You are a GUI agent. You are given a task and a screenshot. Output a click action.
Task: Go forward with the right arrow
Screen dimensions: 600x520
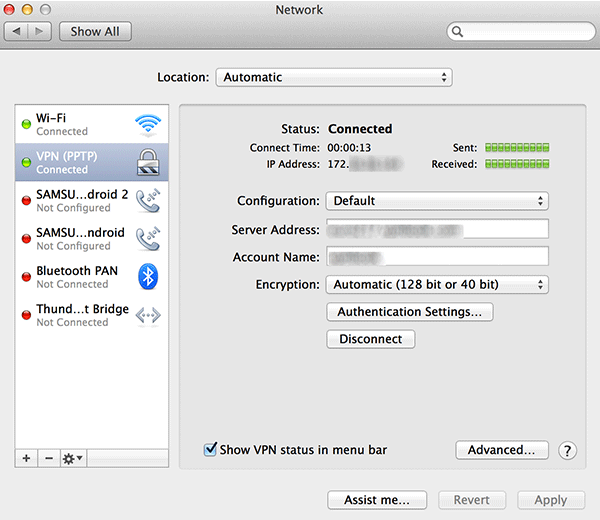[x=39, y=31]
